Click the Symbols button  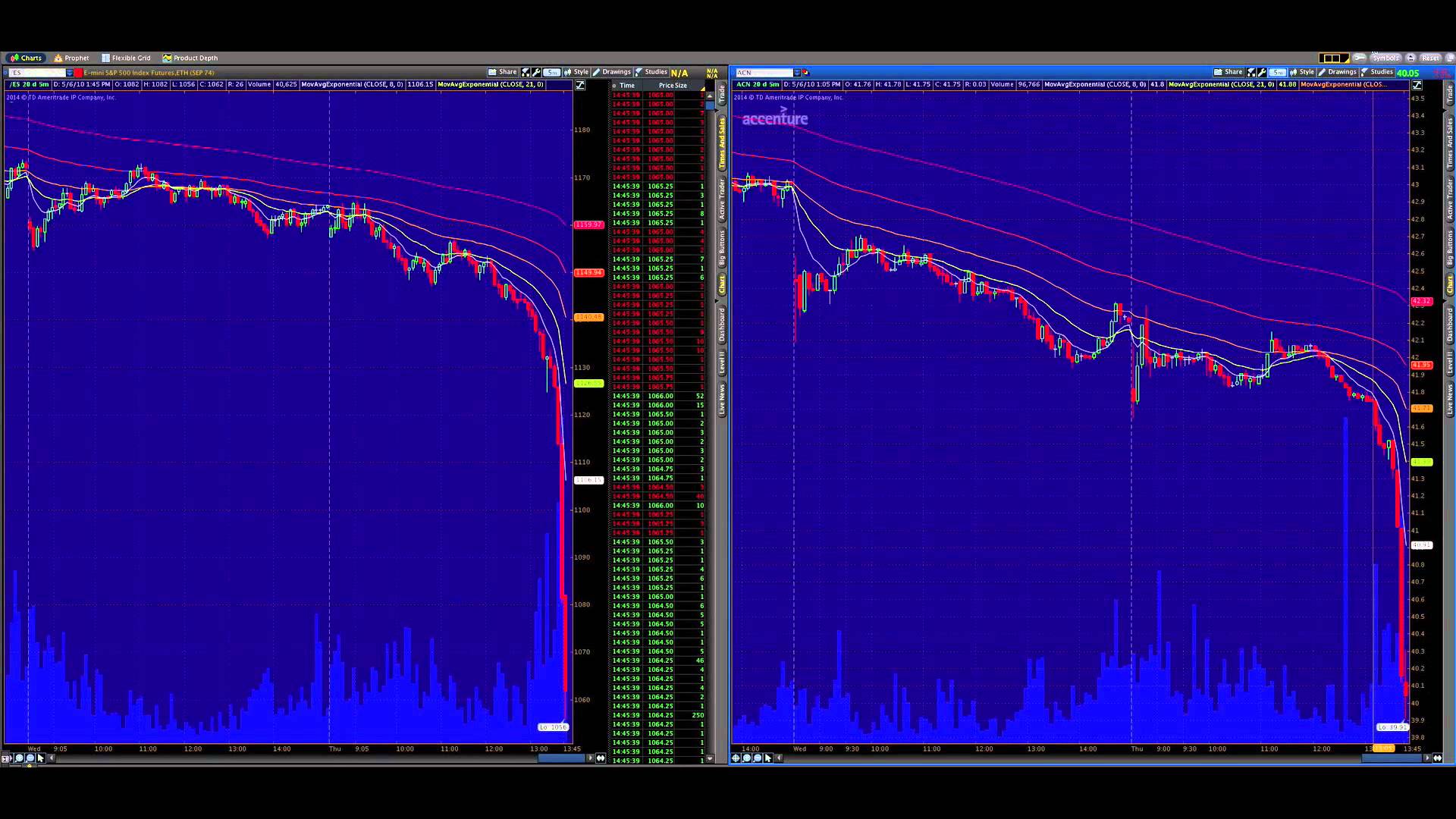pyautogui.click(x=1385, y=58)
